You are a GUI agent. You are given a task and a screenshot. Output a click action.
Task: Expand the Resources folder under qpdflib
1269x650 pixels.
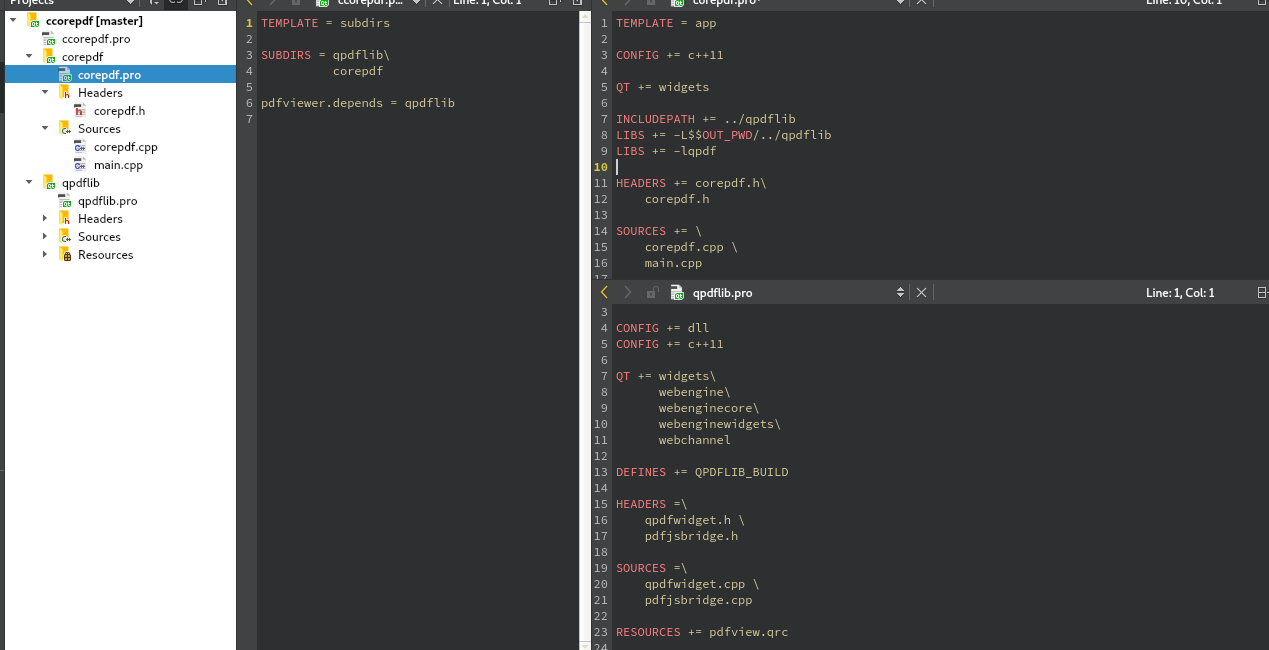click(x=45, y=255)
